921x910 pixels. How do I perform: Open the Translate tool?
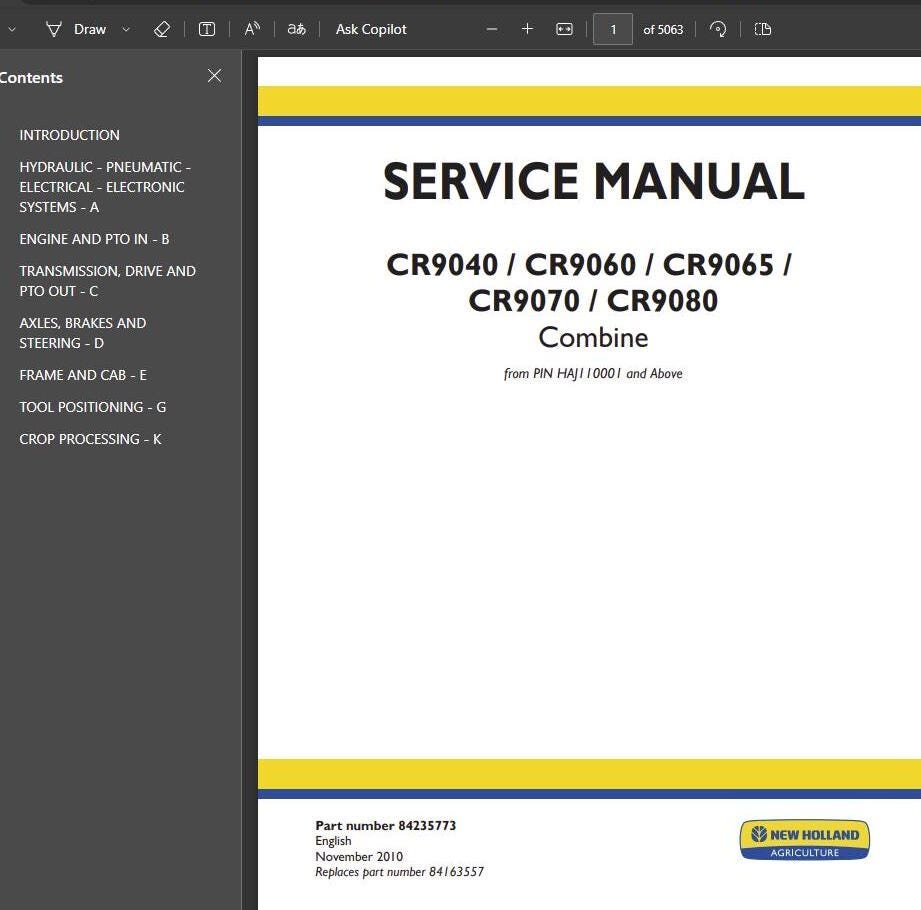[x=297, y=29]
